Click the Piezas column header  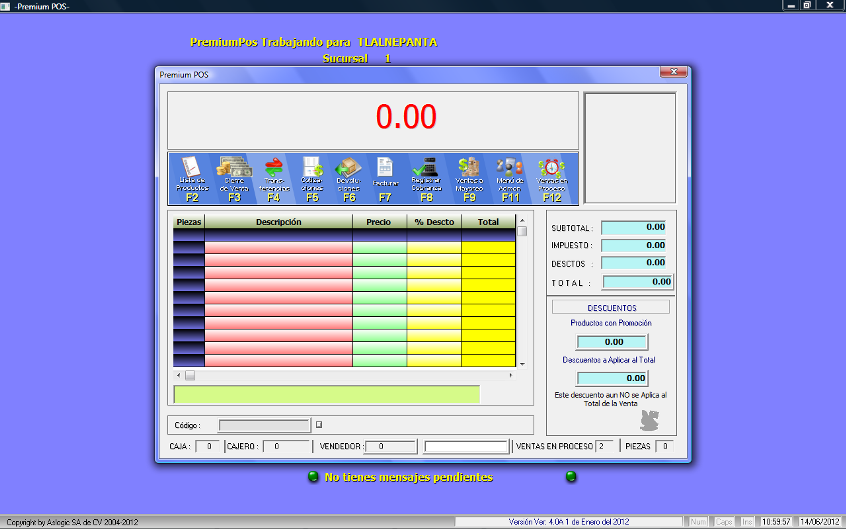point(189,222)
